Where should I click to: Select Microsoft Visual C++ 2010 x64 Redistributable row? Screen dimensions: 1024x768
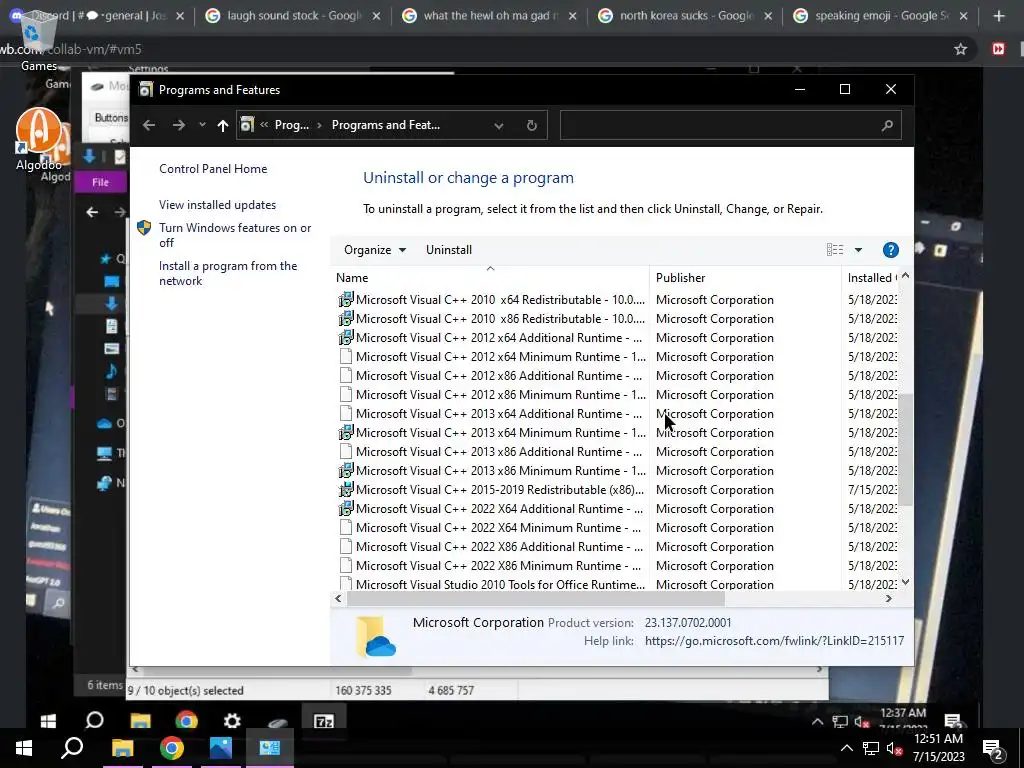tap(616, 300)
